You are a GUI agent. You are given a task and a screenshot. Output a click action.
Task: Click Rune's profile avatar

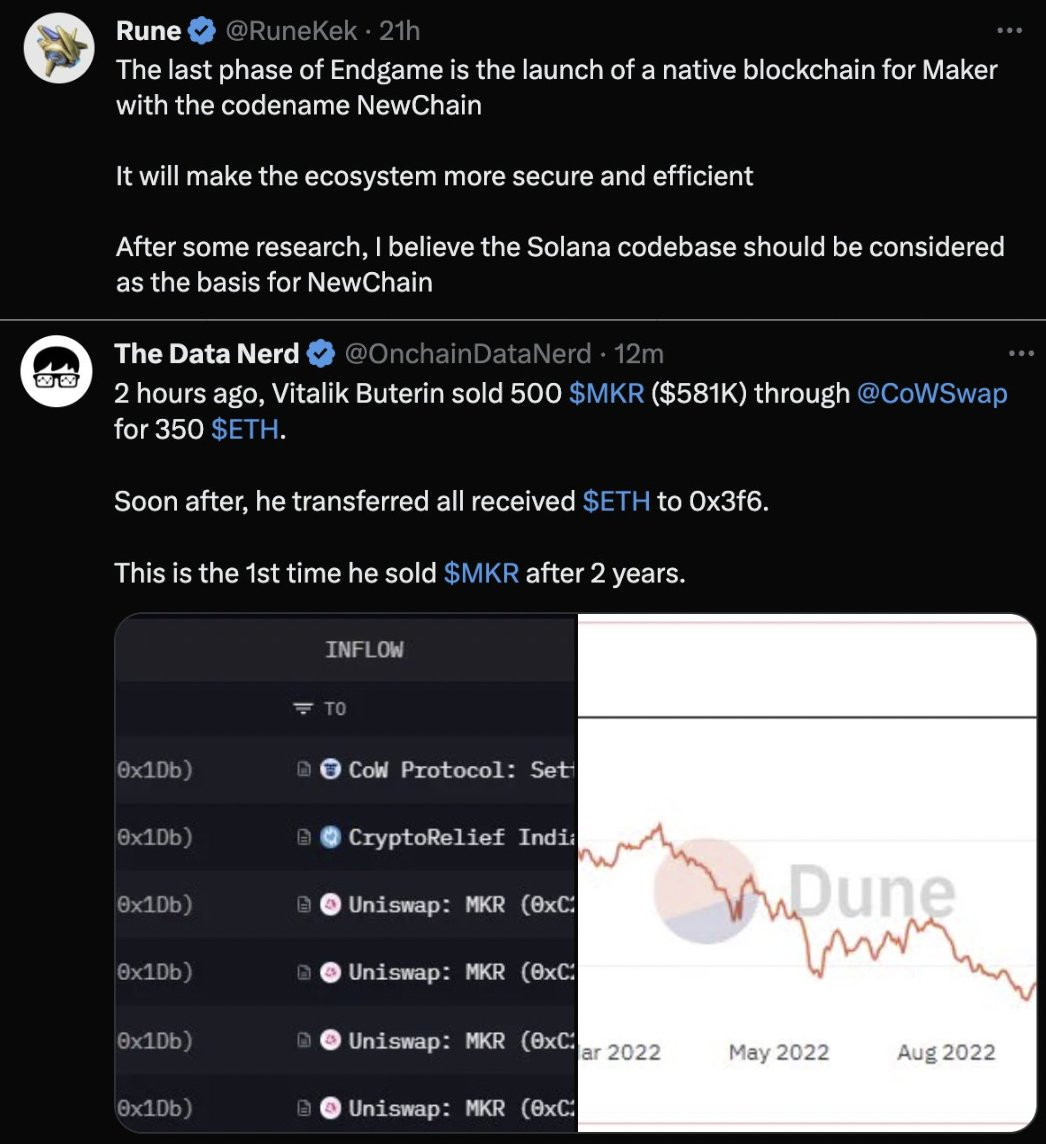coord(59,48)
